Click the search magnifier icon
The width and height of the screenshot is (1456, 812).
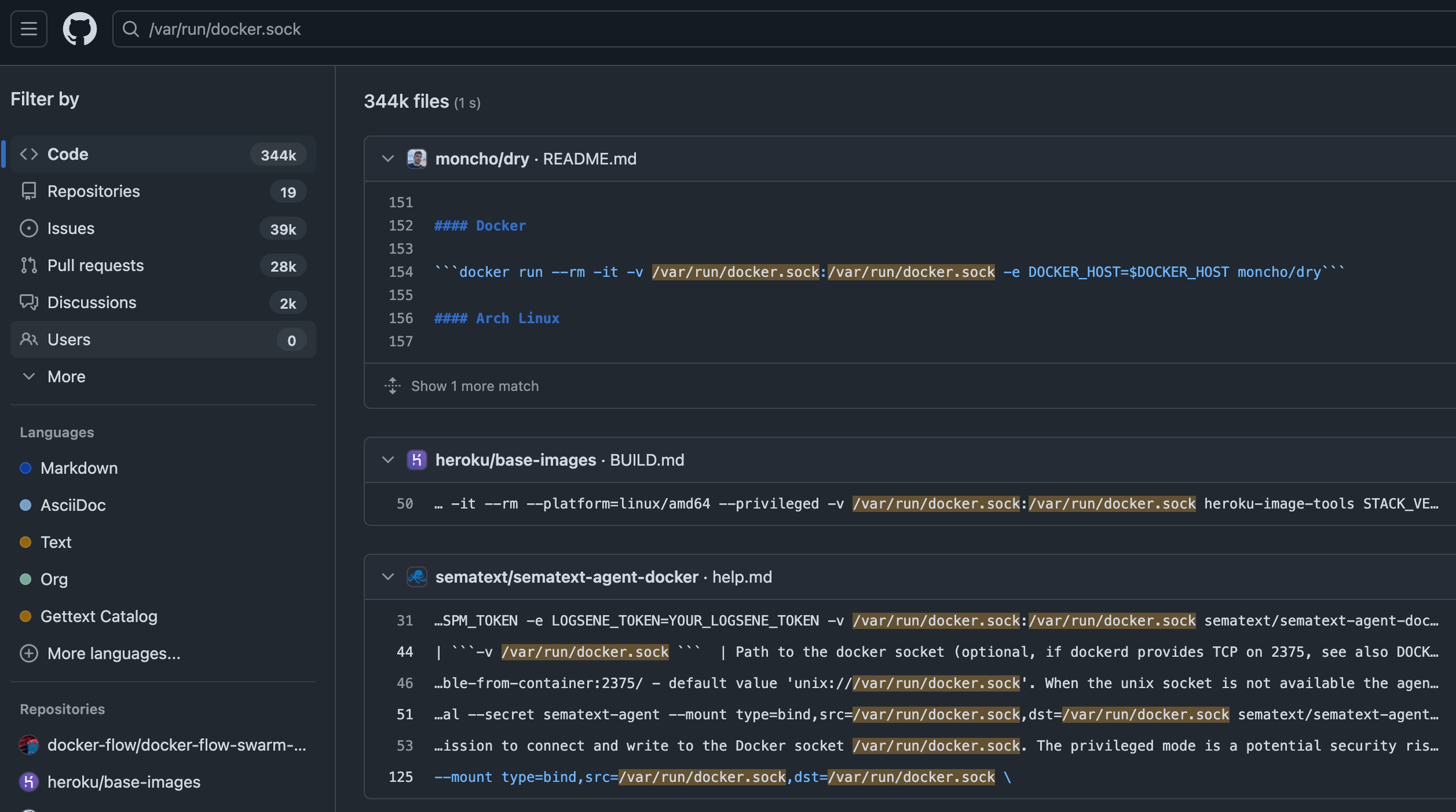(x=131, y=29)
